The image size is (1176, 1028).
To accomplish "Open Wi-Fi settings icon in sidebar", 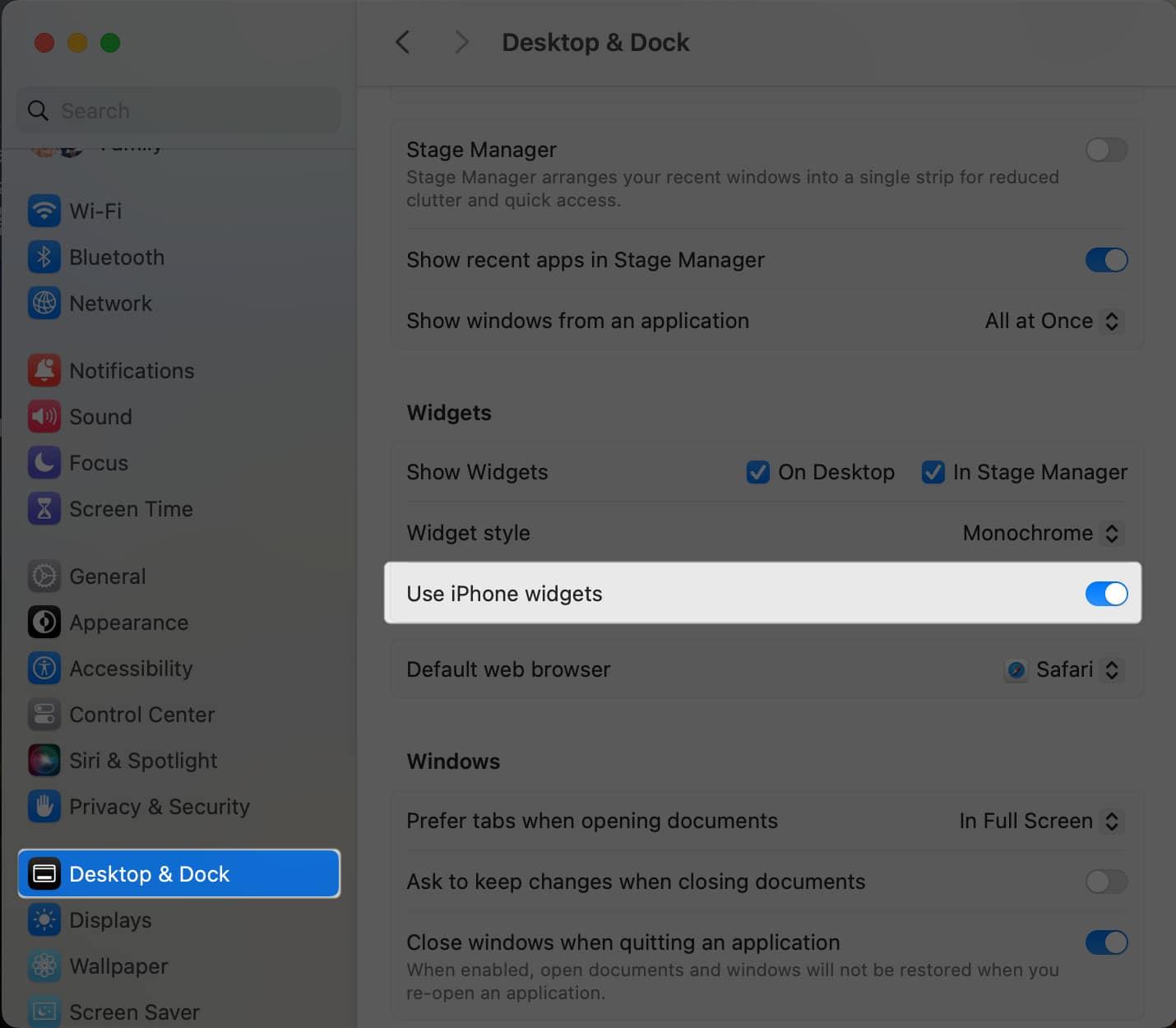I will [x=44, y=211].
